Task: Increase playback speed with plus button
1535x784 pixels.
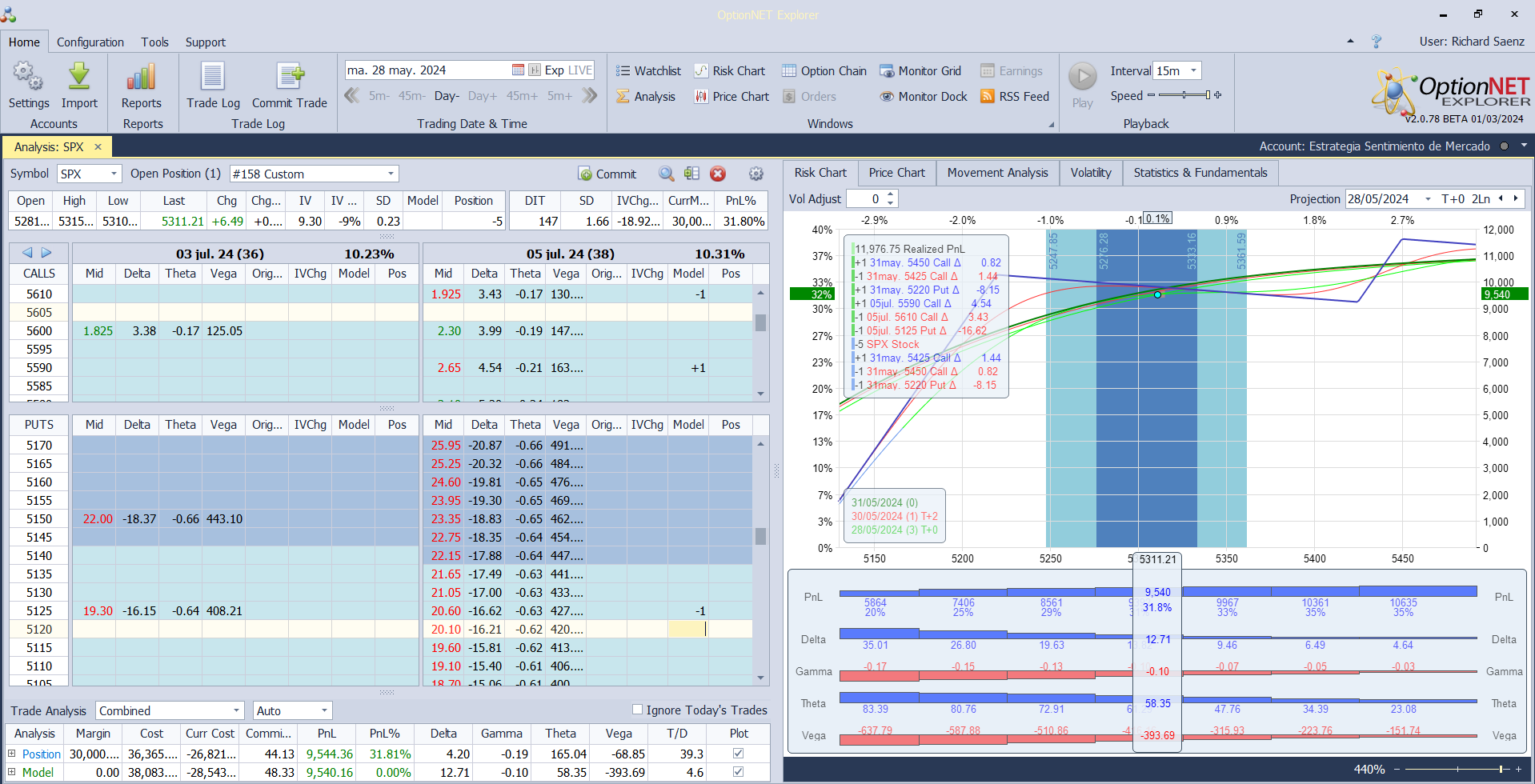Action: point(1218,95)
